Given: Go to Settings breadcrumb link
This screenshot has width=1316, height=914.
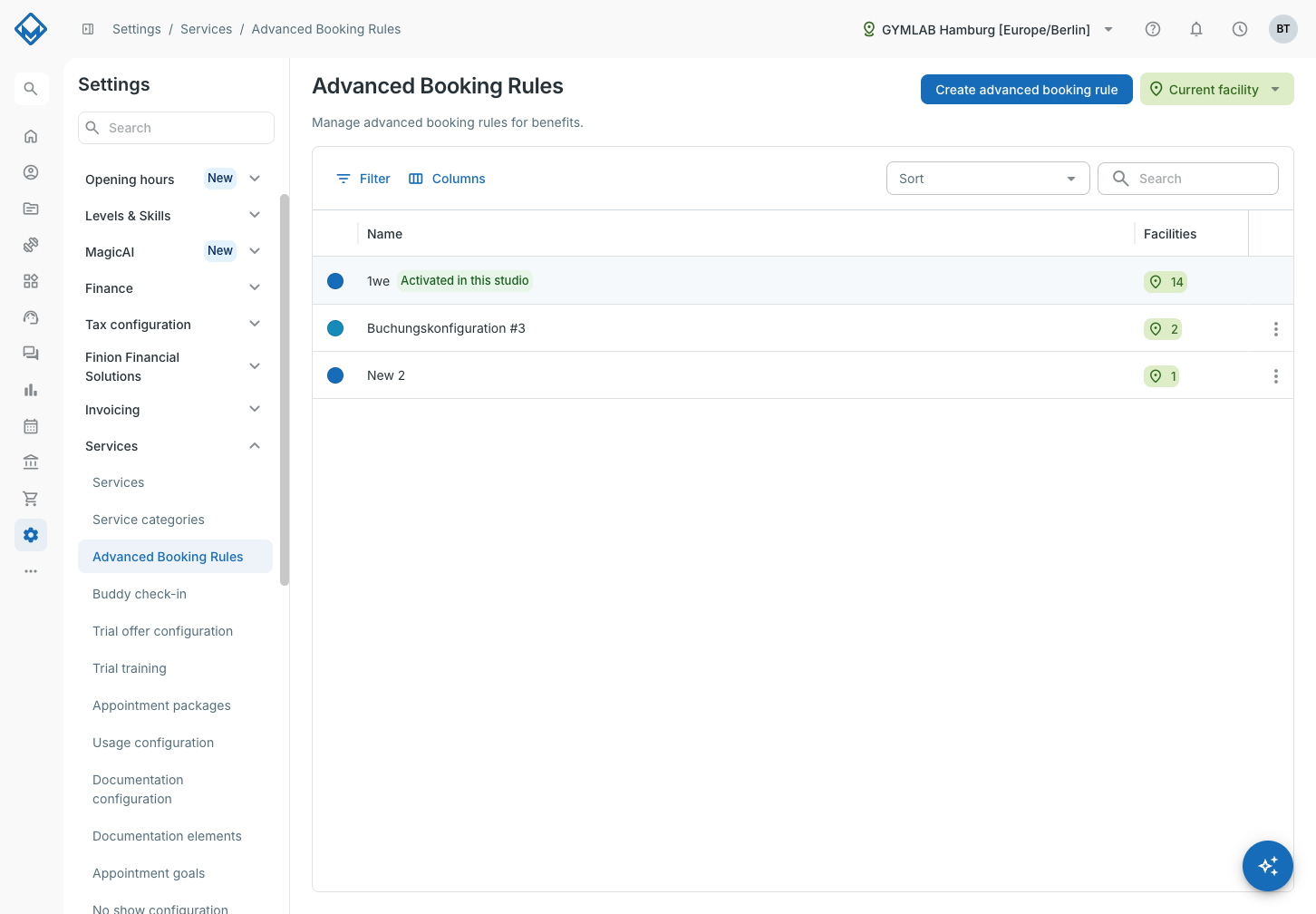Looking at the screenshot, I should point(137,29).
